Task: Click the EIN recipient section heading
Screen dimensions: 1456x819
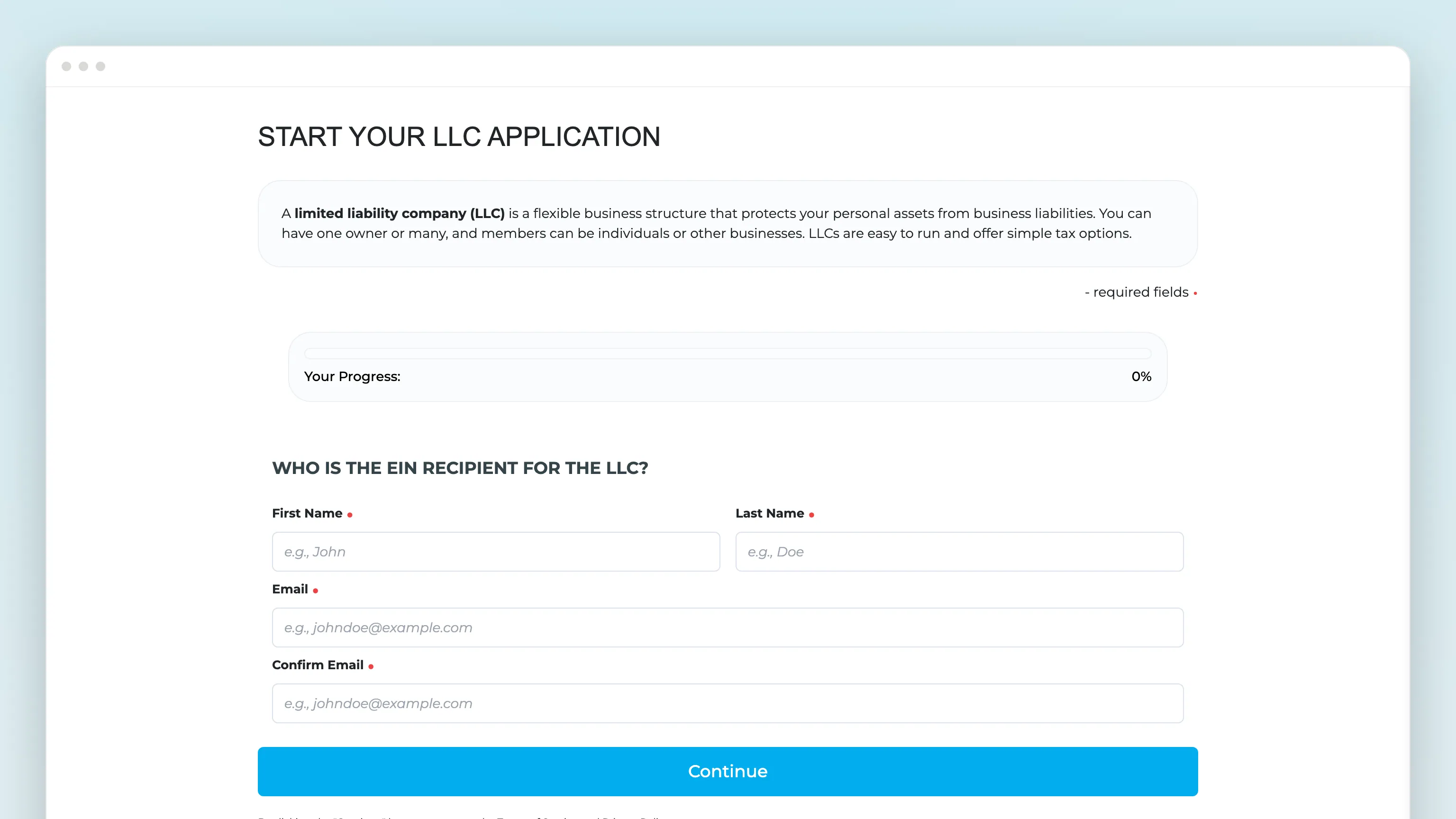Action: click(x=460, y=468)
